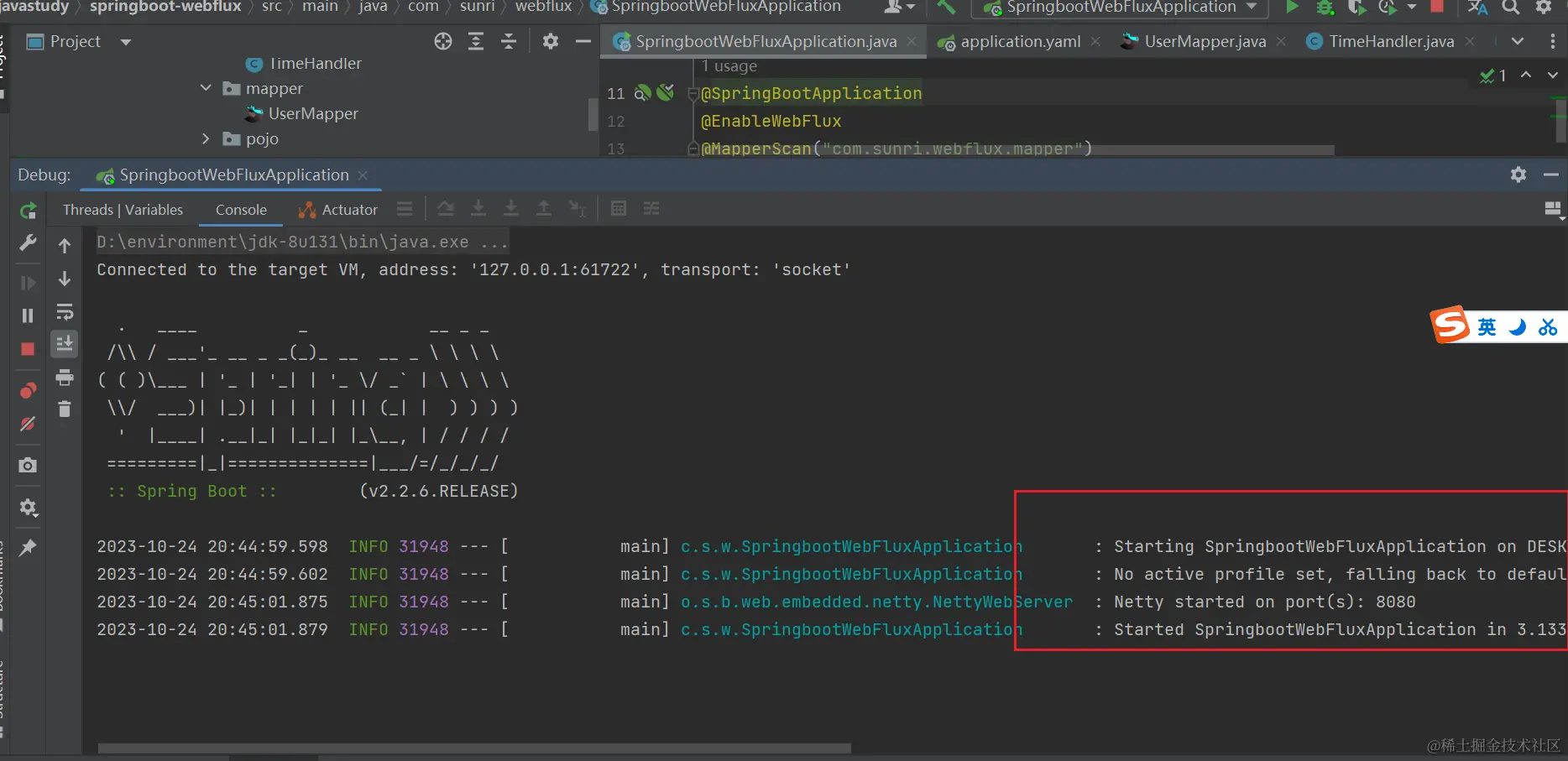Jump up the stack trace in the console
This screenshot has width=1568, height=761.
[x=65, y=245]
